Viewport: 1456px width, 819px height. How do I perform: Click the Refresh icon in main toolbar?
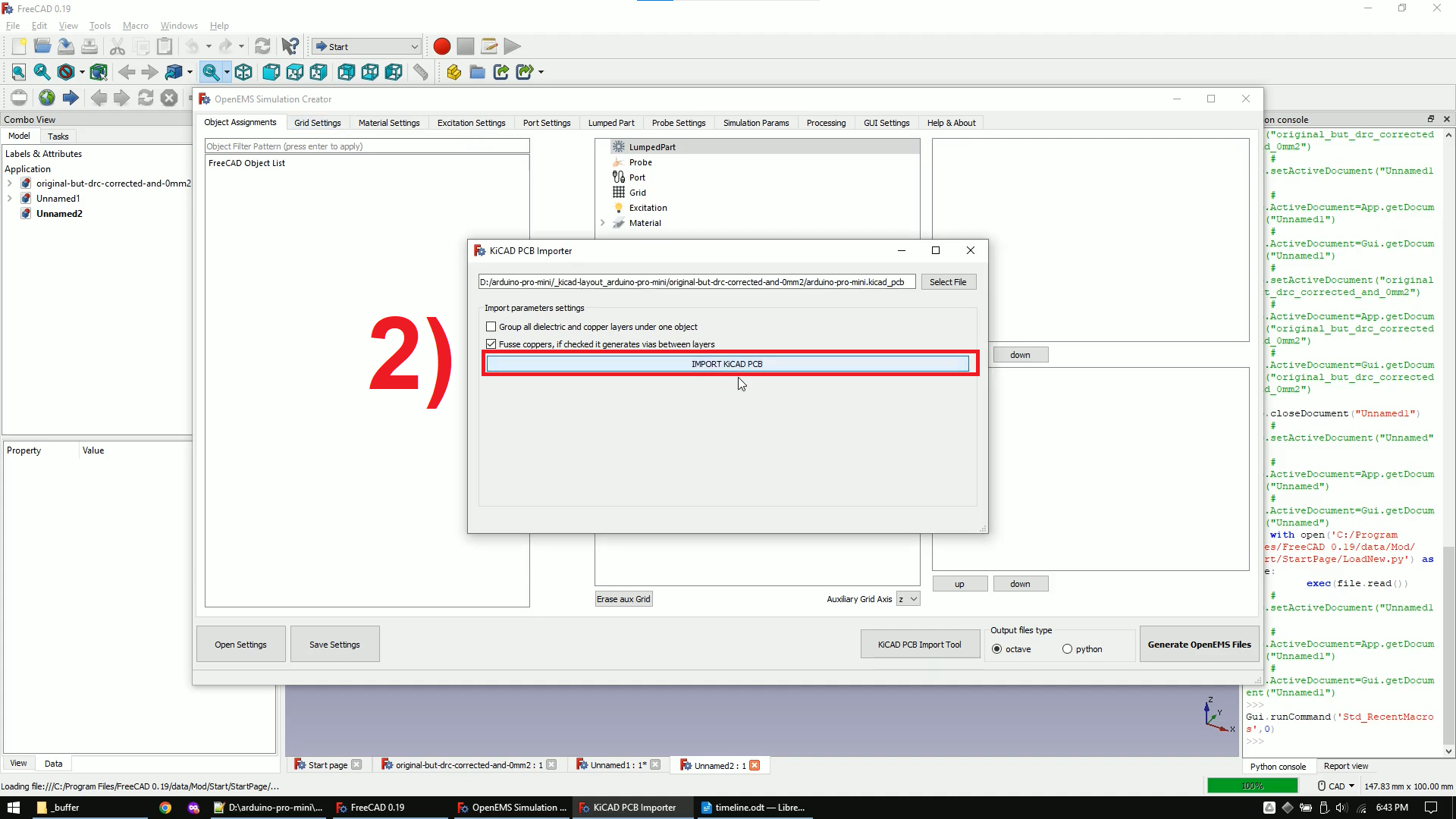pos(262,46)
